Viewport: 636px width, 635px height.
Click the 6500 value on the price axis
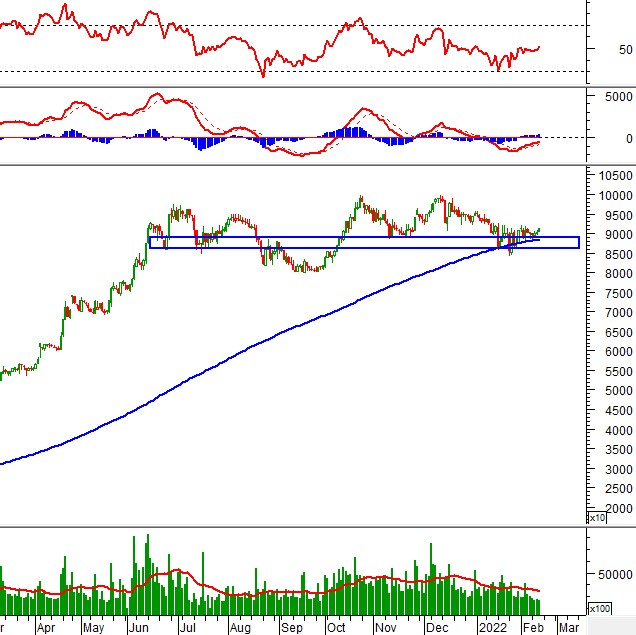pos(618,332)
